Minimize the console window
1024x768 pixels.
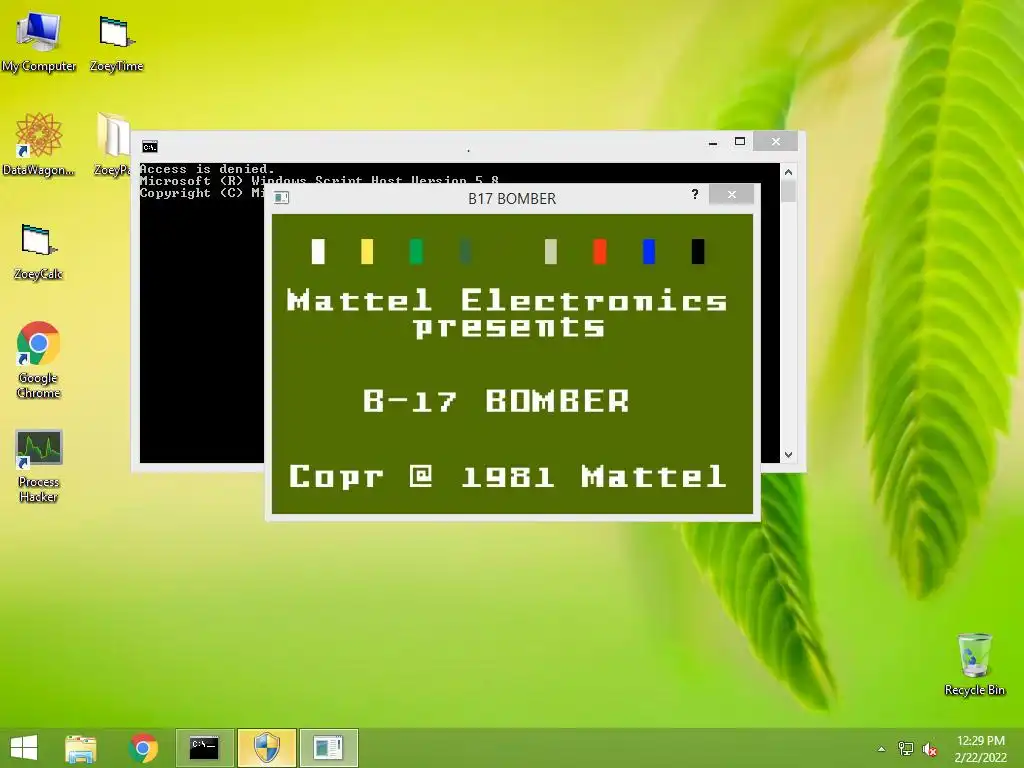pos(713,142)
